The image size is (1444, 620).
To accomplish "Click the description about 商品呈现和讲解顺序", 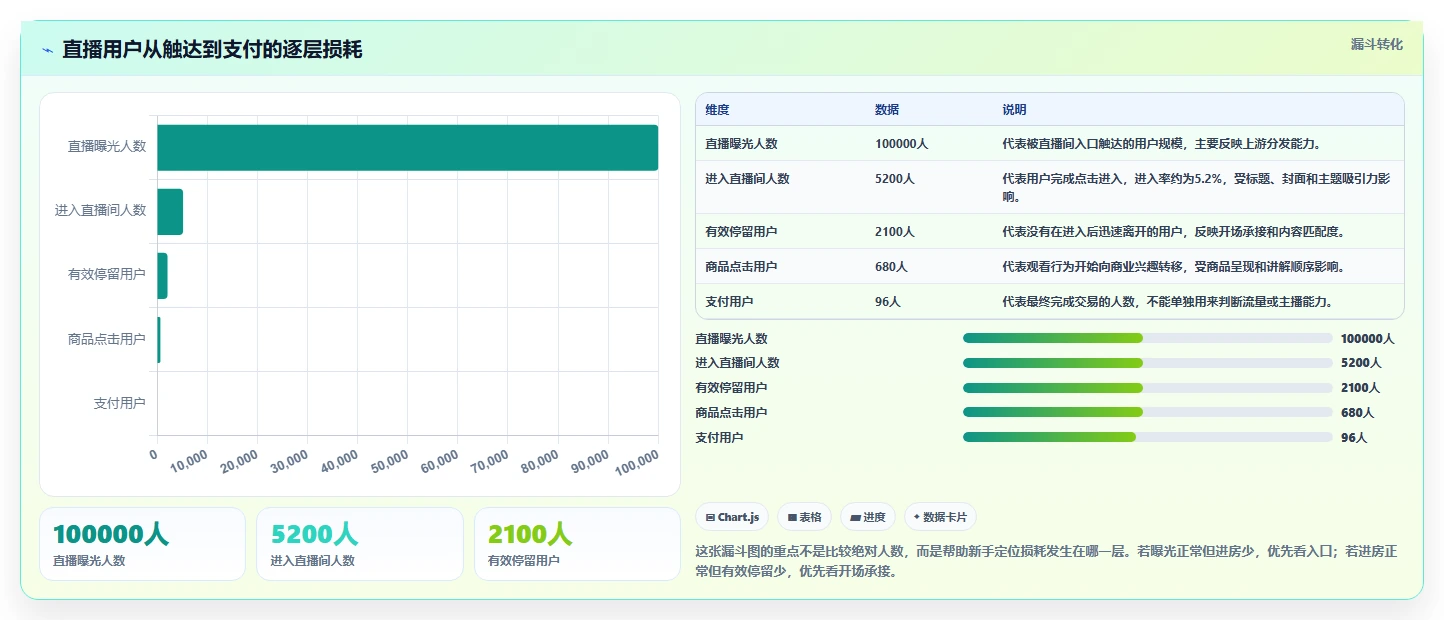I will (1174, 267).
